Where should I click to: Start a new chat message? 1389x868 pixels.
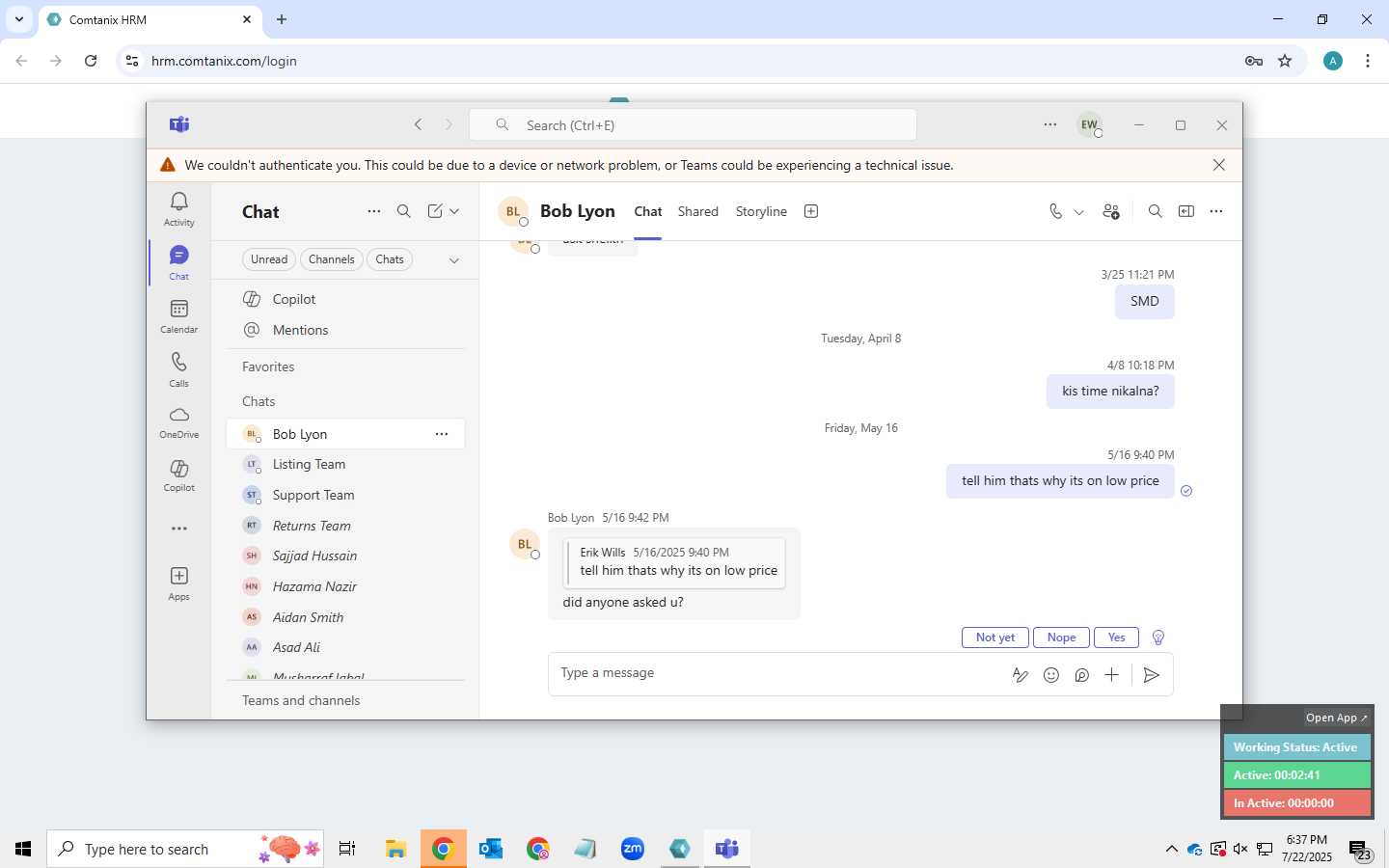point(435,211)
